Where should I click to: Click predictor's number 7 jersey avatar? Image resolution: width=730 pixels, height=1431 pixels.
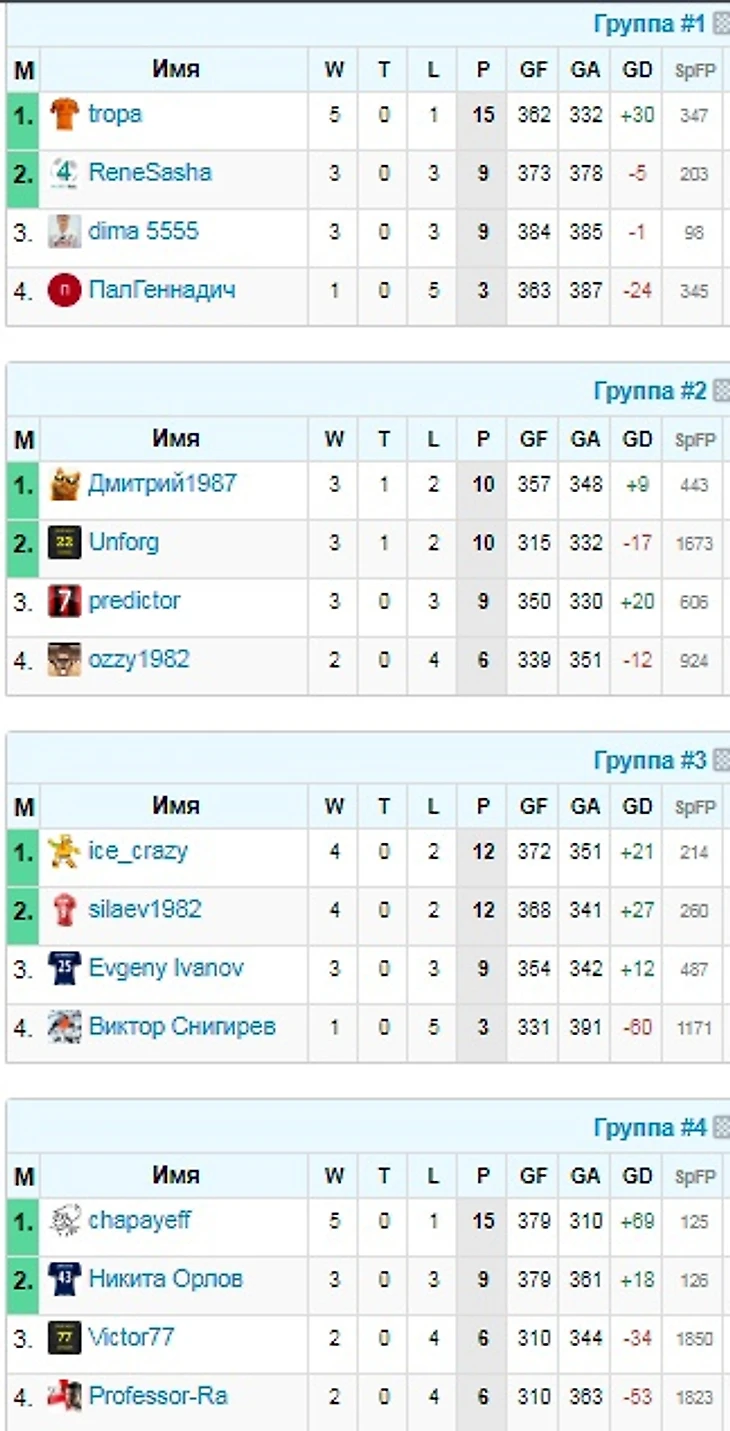[x=64, y=602]
